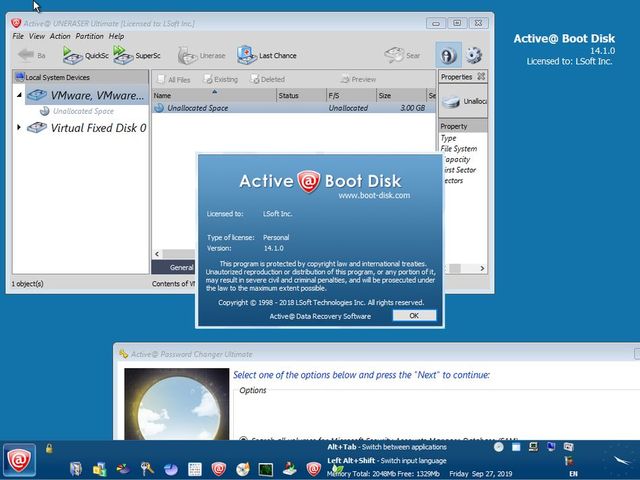Image resolution: width=640 pixels, height=480 pixels.
Task: Click the Unerase toolbar button
Action: 201,56
